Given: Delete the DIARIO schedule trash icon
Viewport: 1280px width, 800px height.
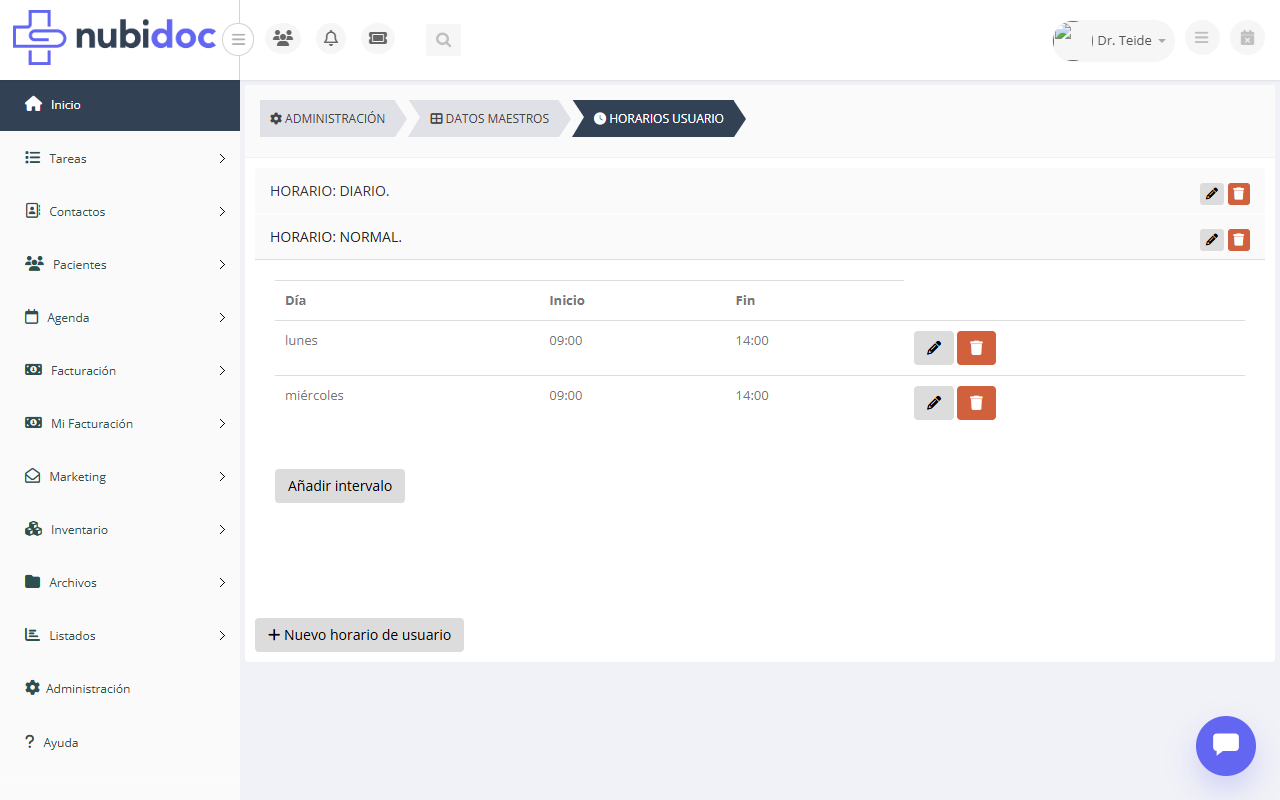Looking at the screenshot, I should point(1239,194).
